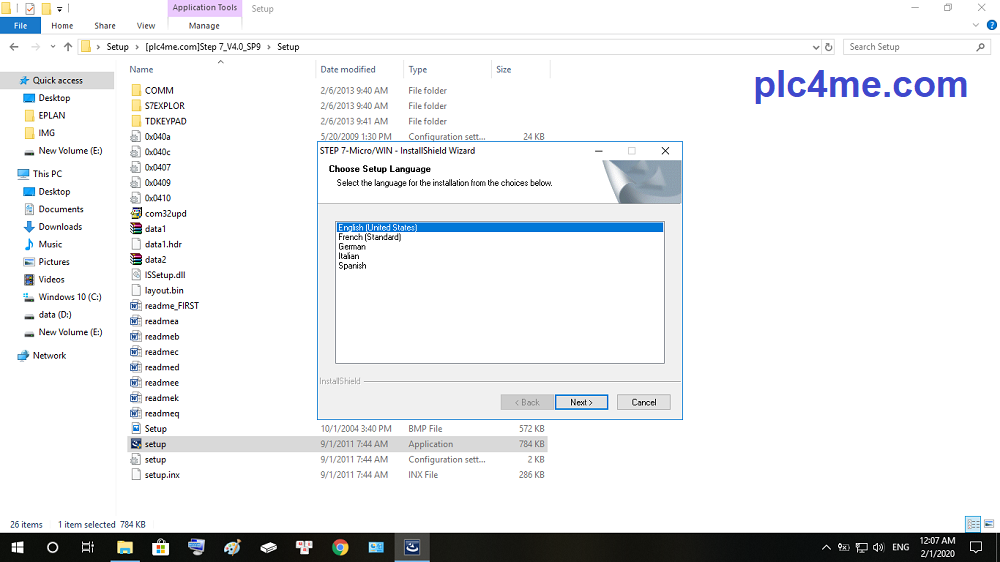Sort files by Size column
This screenshot has width=1000, height=562.
[504, 70]
